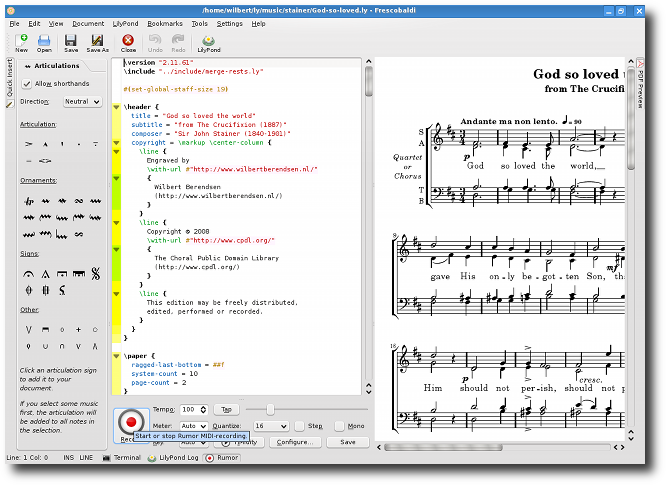Click the Save button in Rumor panel

(348, 442)
